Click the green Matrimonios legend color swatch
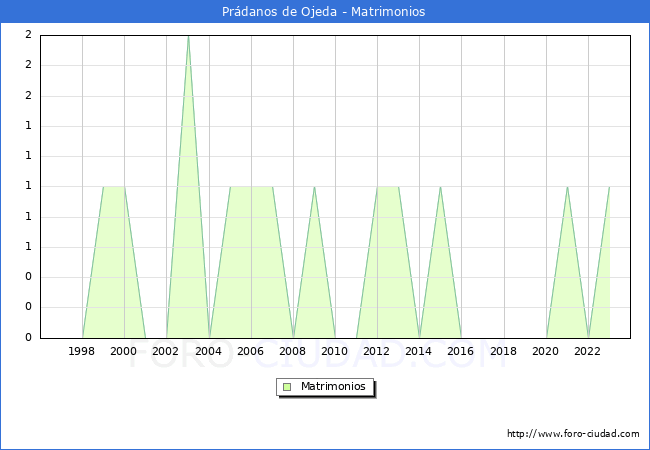Viewport: 650px width, 450px height. [287, 386]
